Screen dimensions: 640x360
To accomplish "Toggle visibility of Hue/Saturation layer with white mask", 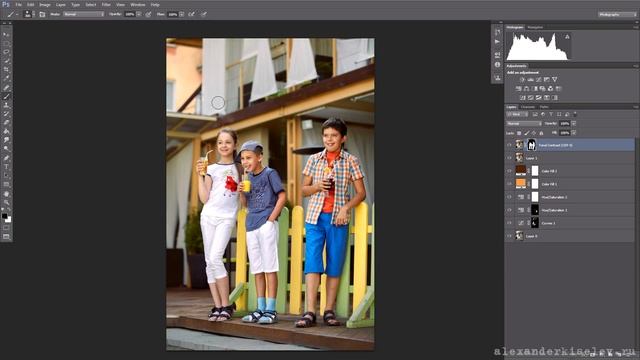I will point(509,197).
